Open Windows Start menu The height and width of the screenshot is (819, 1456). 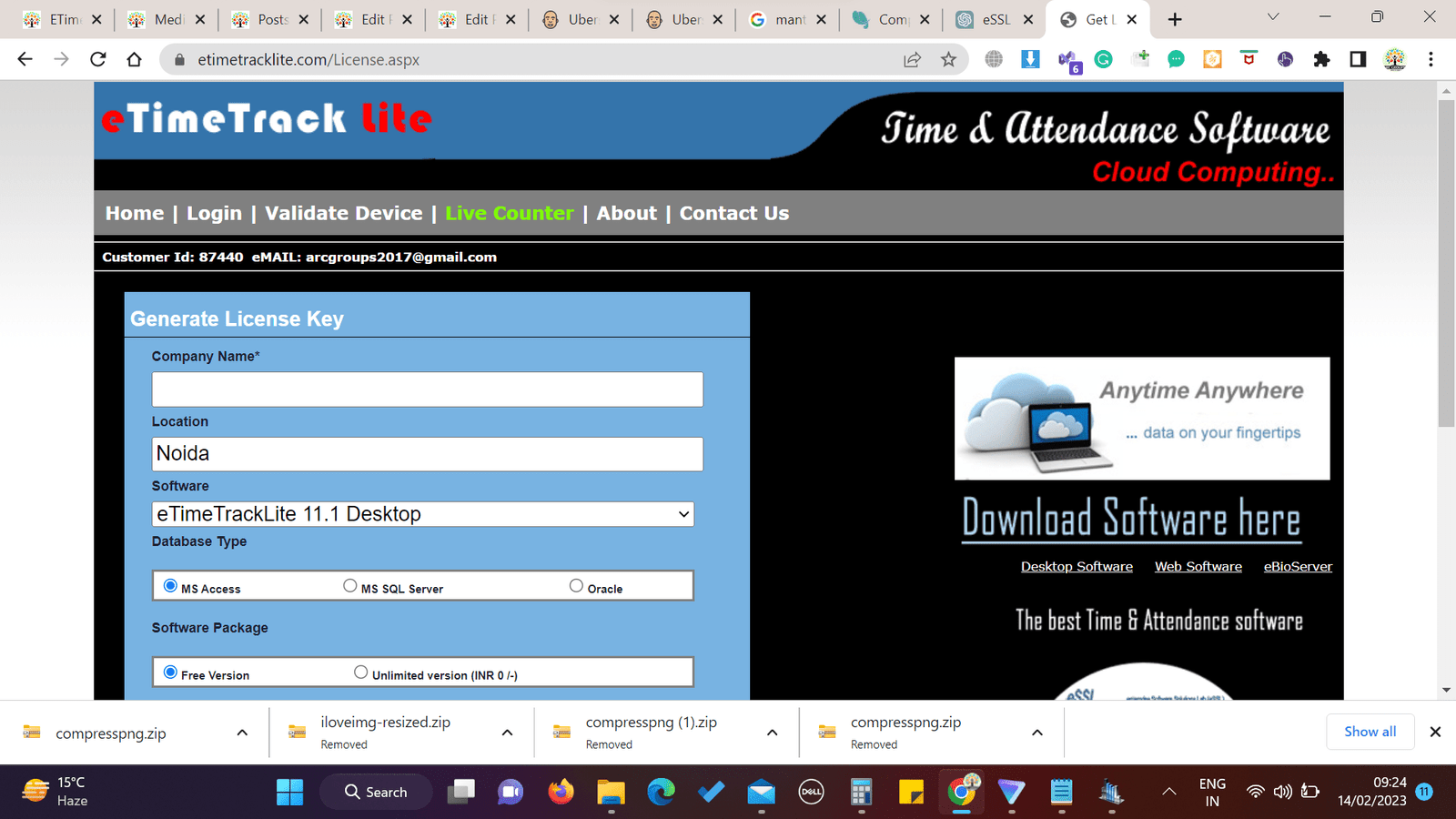[x=289, y=793]
